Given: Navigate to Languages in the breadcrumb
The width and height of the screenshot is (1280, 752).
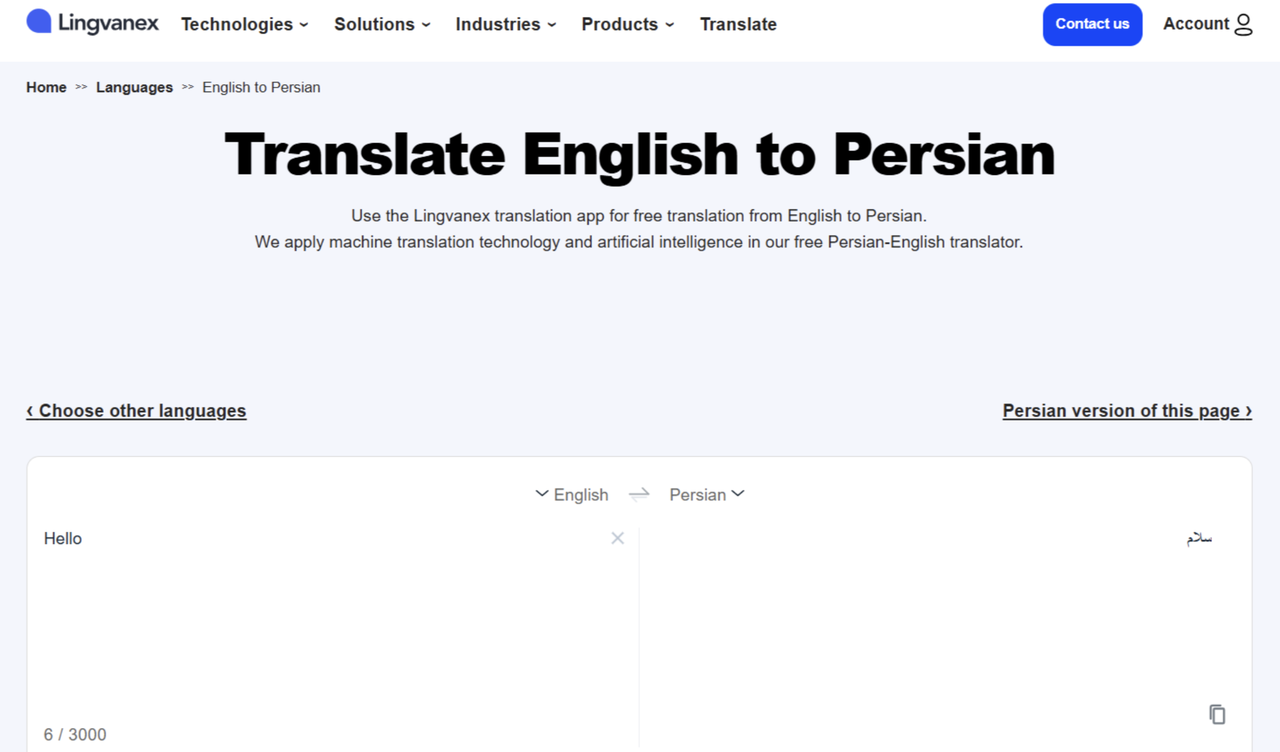Looking at the screenshot, I should tap(134, 87).
